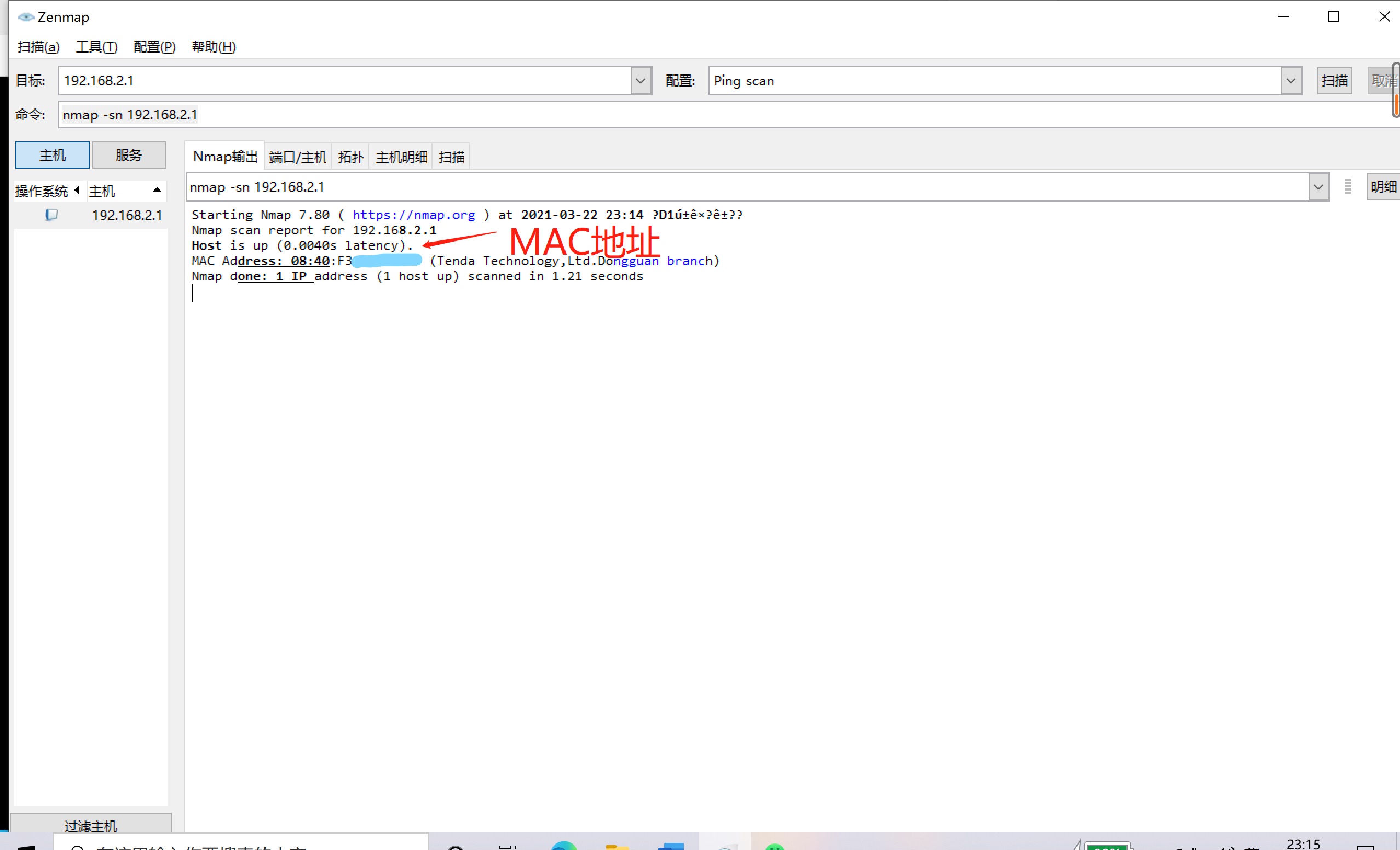
Task: Click the 'Nmap scan report for 192.168.2.1' line
Action: pyautogui.click(x=314, y=230)
